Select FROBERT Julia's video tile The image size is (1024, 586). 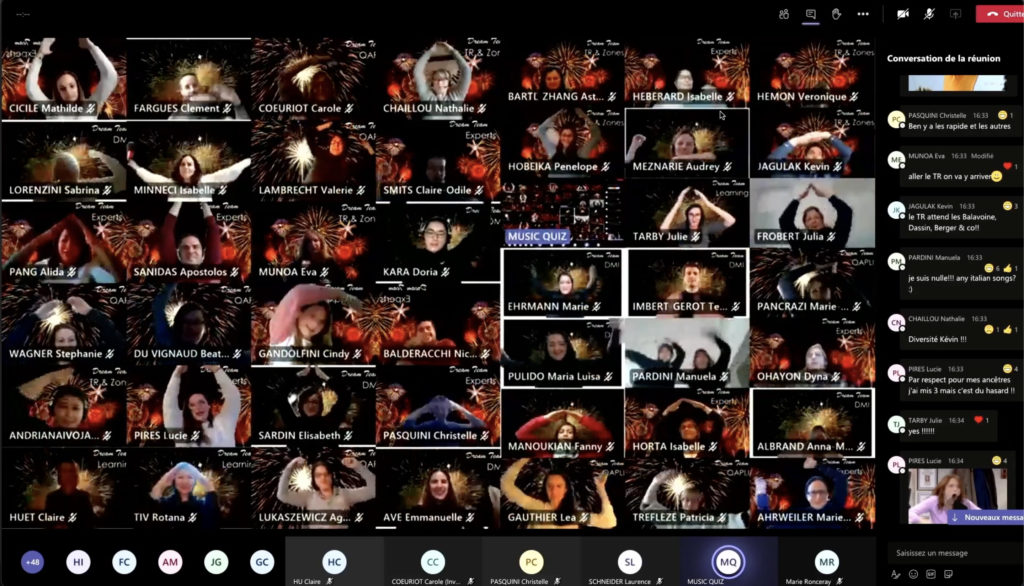(812, 212)
